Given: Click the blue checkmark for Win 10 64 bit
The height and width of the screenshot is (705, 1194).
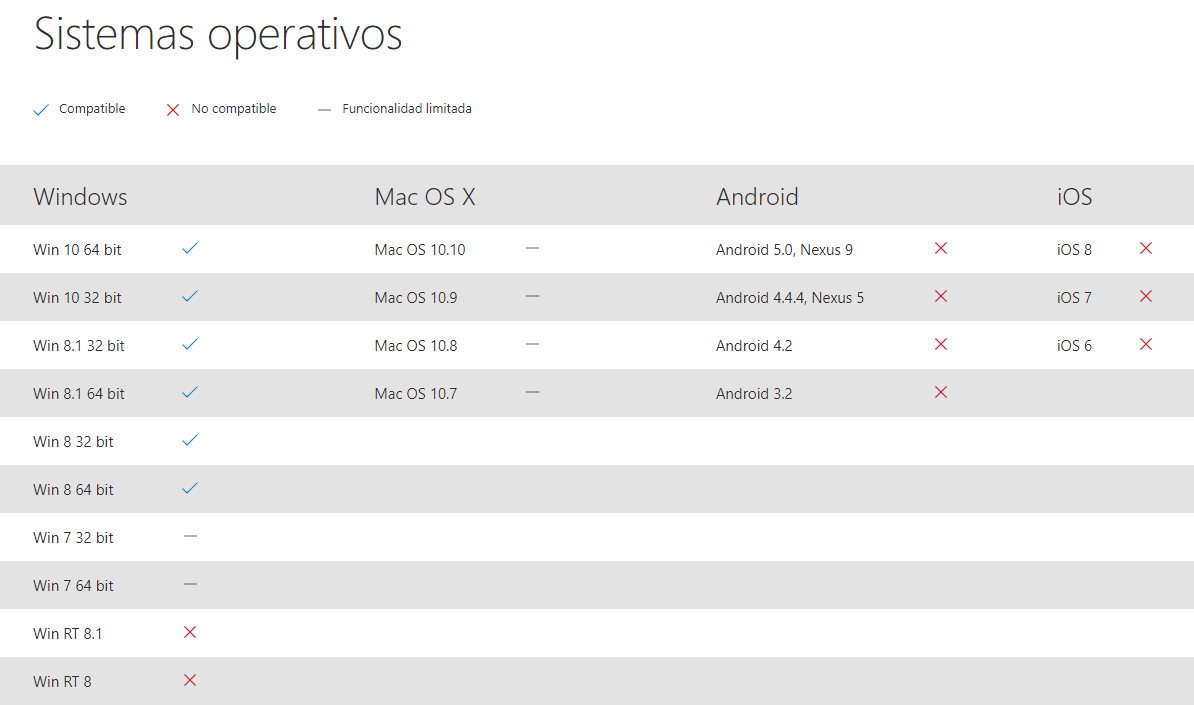Looking at the screenshot, I should click(x=190, y=248).
